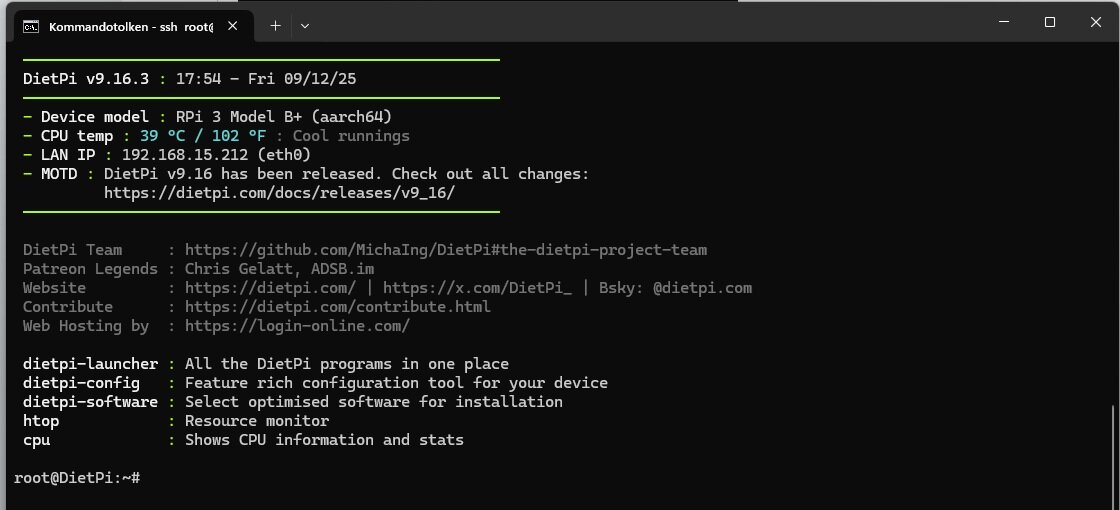Viewport: 1120px width, 510px height.
Task: Click the dietpi-software command text
Action: click(x=90, y=402)
